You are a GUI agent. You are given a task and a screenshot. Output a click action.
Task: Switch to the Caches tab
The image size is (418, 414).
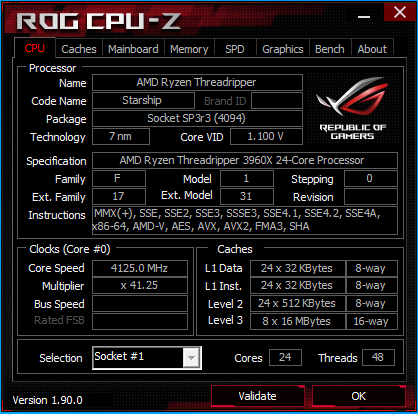pyautogui.click(x=79, y=49)
